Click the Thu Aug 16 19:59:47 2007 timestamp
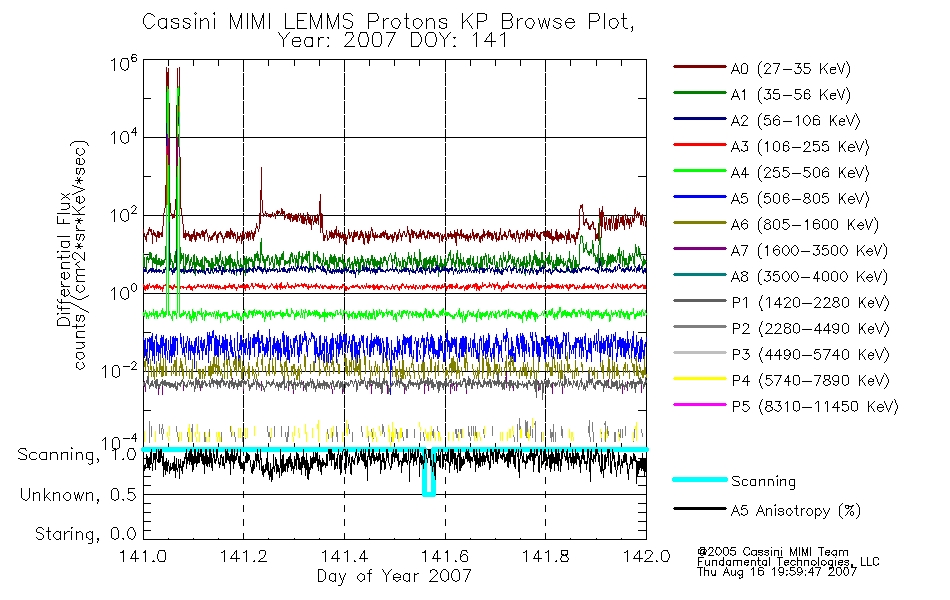The height and width of the screenshot is (600, 950). click(777, 572)
